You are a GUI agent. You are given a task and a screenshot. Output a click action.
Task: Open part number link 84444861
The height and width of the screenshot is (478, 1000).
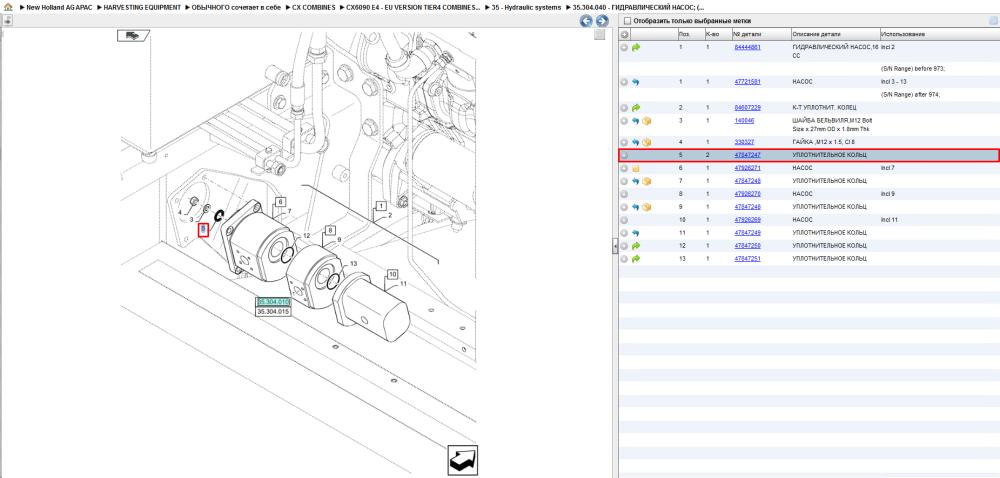point(747,48)
